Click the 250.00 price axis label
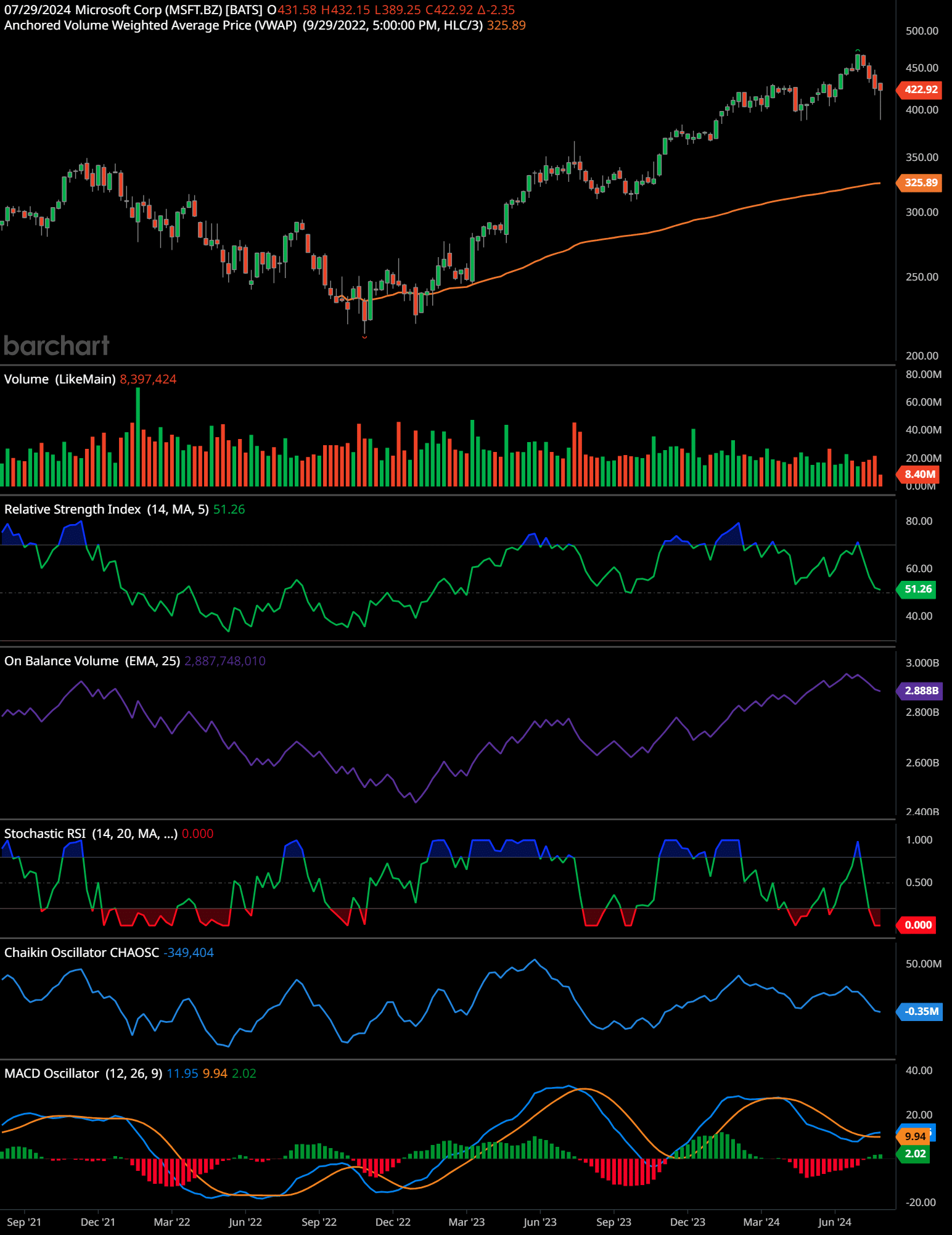The height and width of the screenshot is (1235, 952). click(922, 277)
